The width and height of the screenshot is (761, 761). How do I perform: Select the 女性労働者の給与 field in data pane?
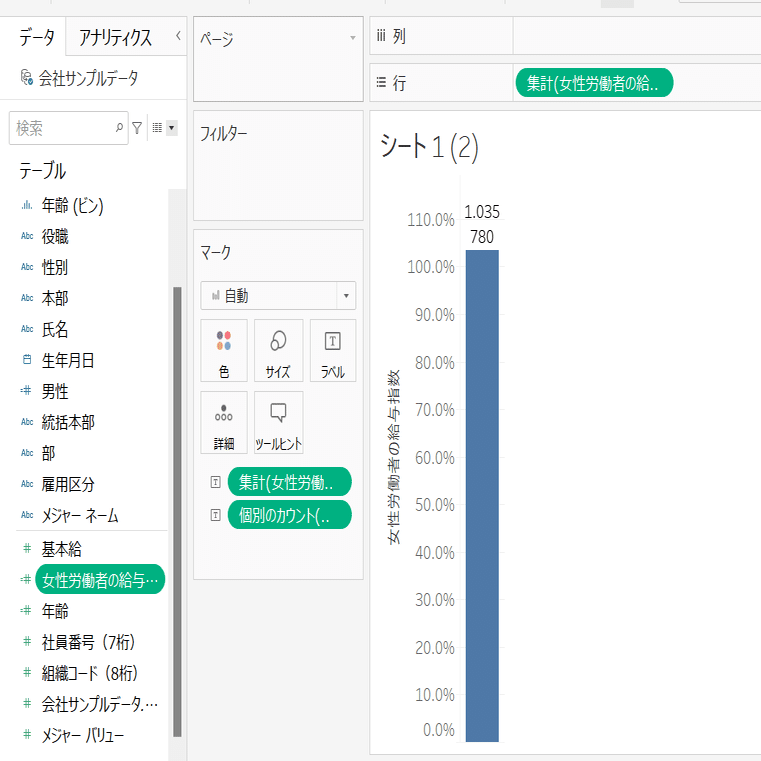click(100, 579)
